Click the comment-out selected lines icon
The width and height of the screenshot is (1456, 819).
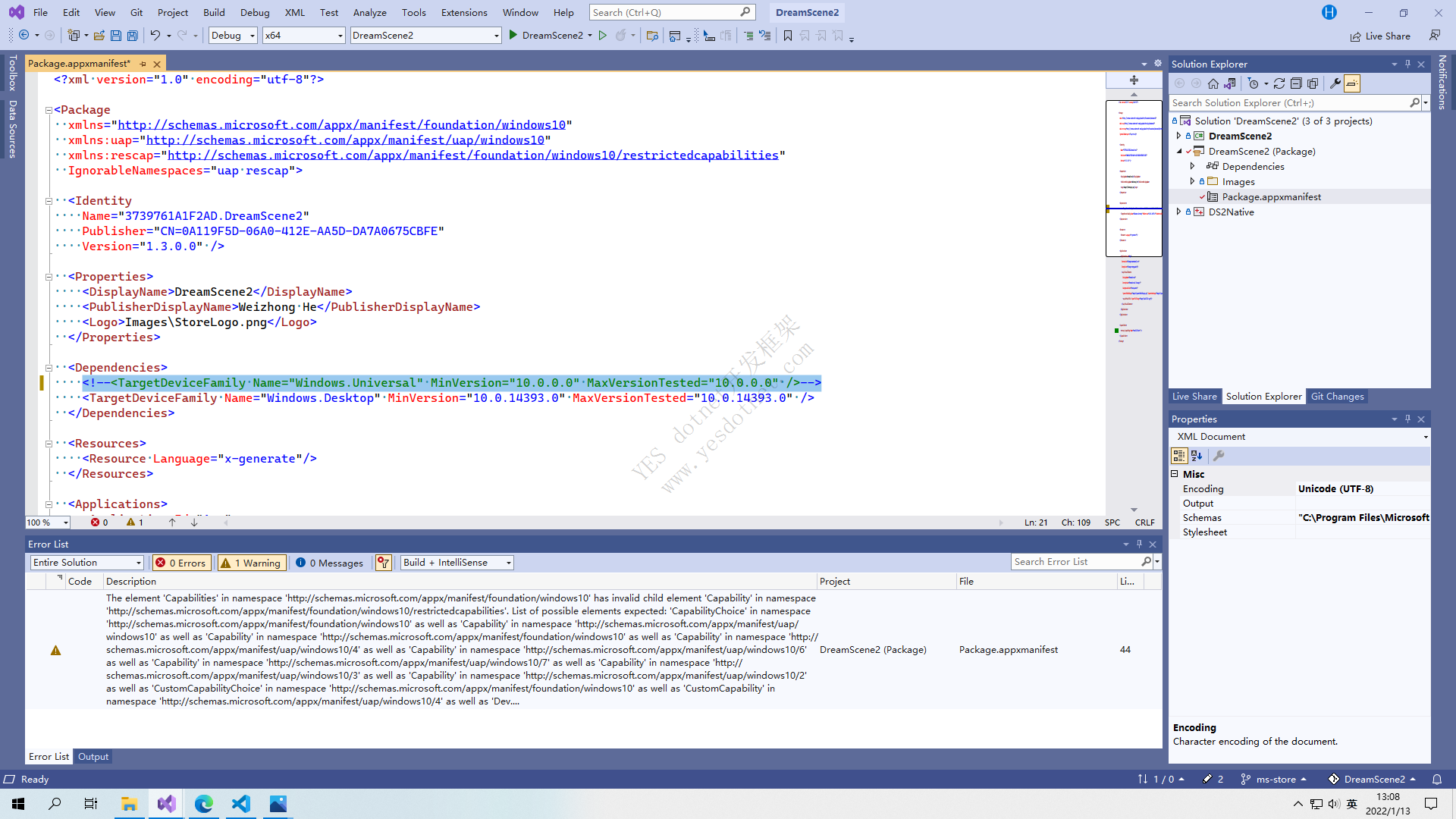(748, 36)
